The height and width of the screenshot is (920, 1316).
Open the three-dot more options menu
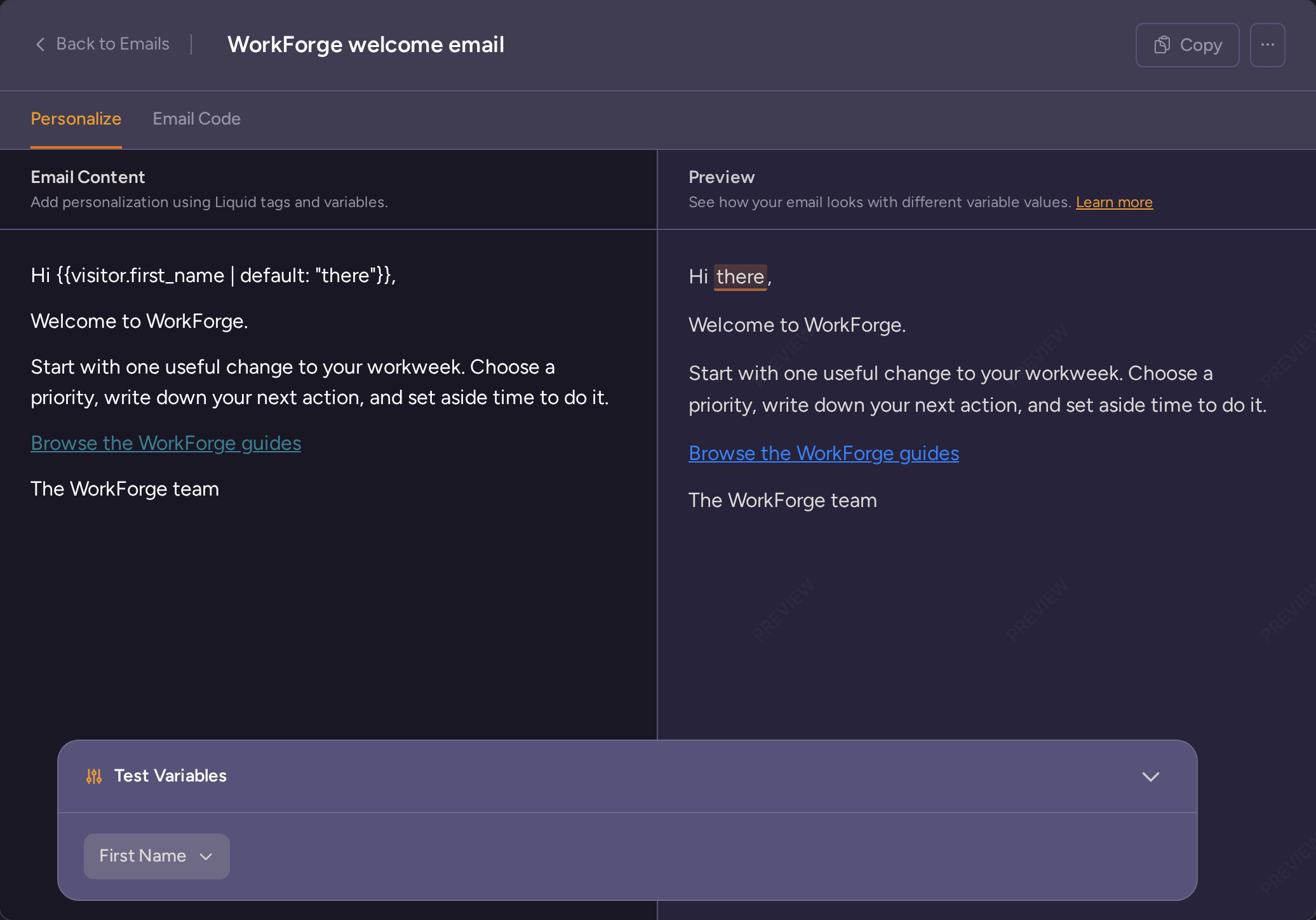[1267, 45]
